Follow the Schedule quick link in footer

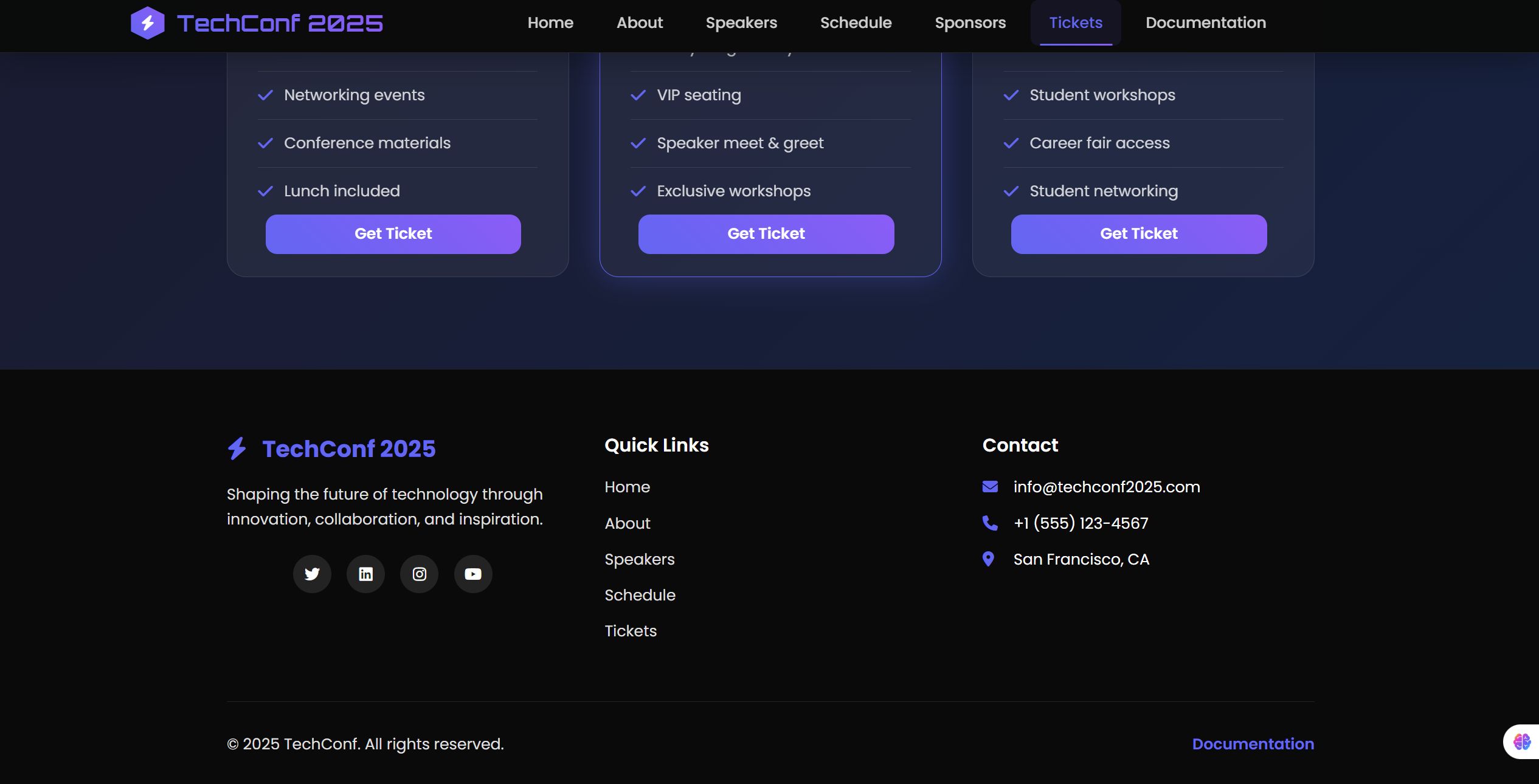640,595
